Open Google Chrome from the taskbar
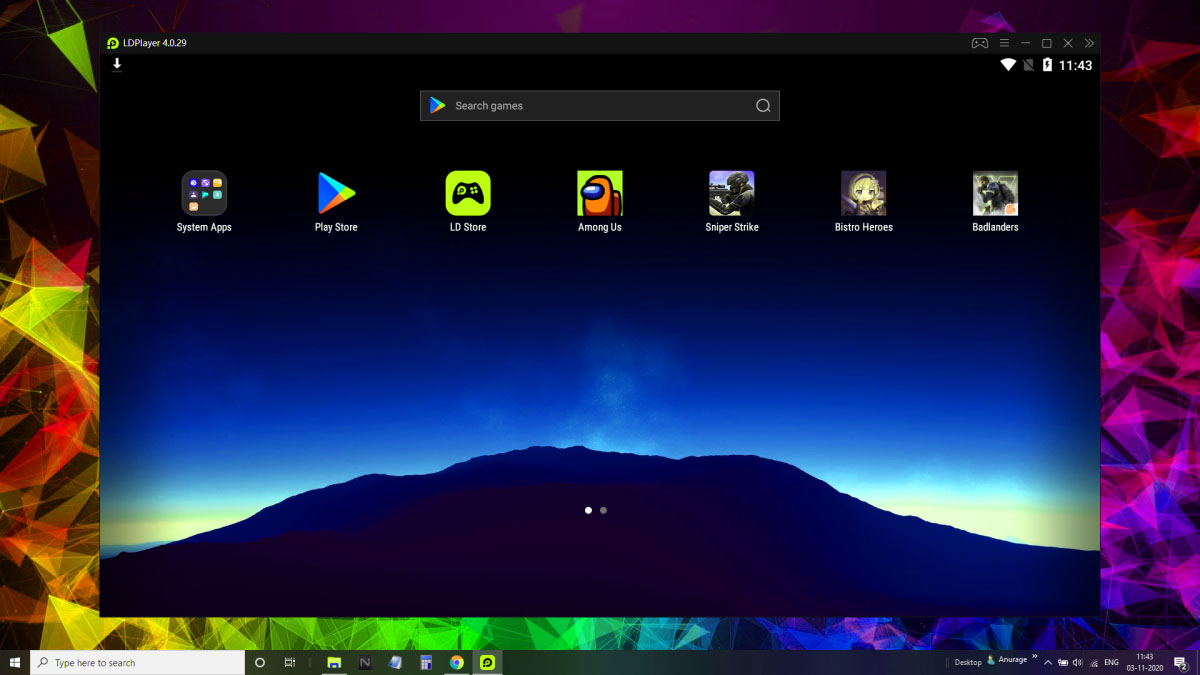The height and width of the screenshot is (675, 1200). (456, 662)
